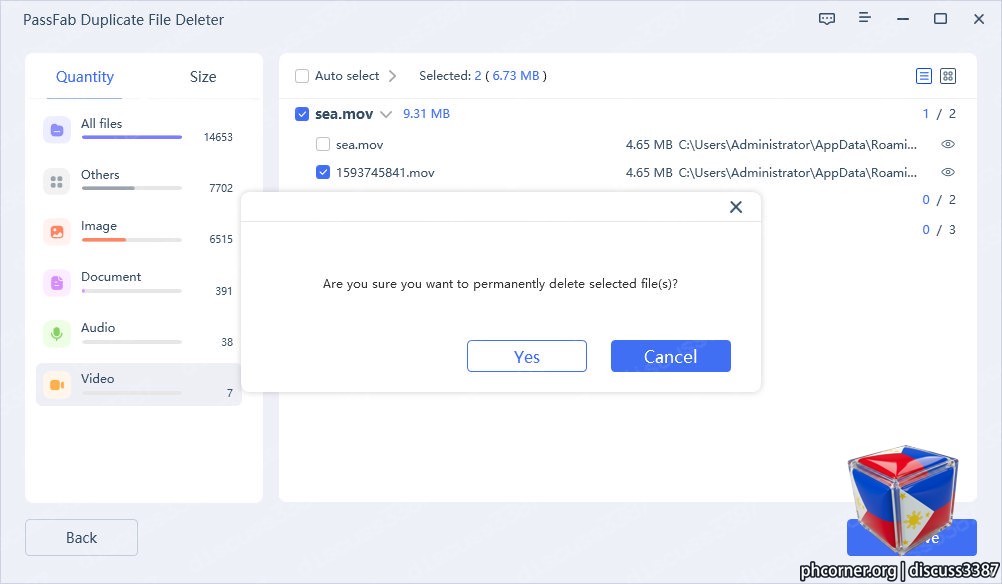Select the Image category icon

(x=57, y=232)
